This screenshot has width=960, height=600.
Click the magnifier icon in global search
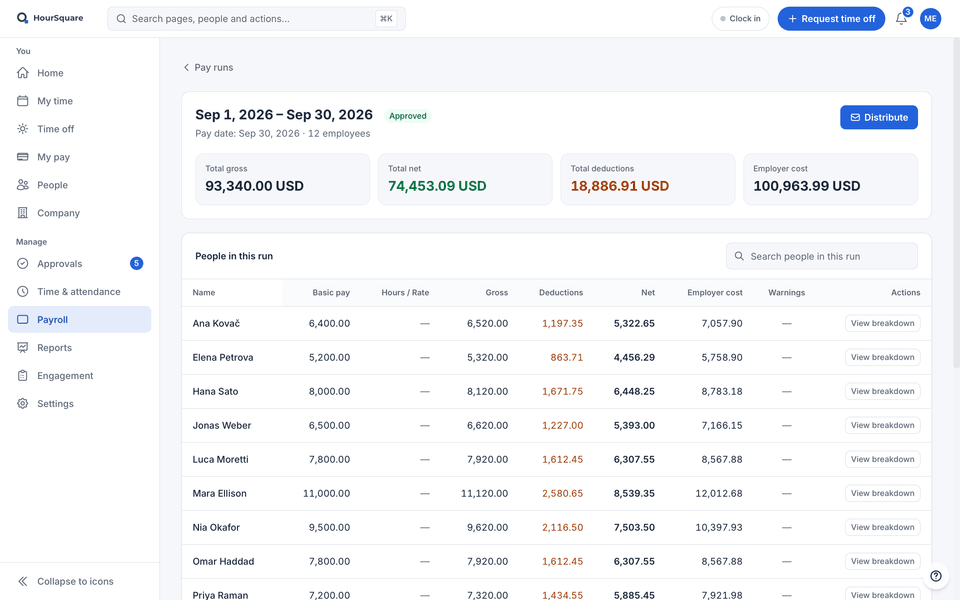point(121,19)
